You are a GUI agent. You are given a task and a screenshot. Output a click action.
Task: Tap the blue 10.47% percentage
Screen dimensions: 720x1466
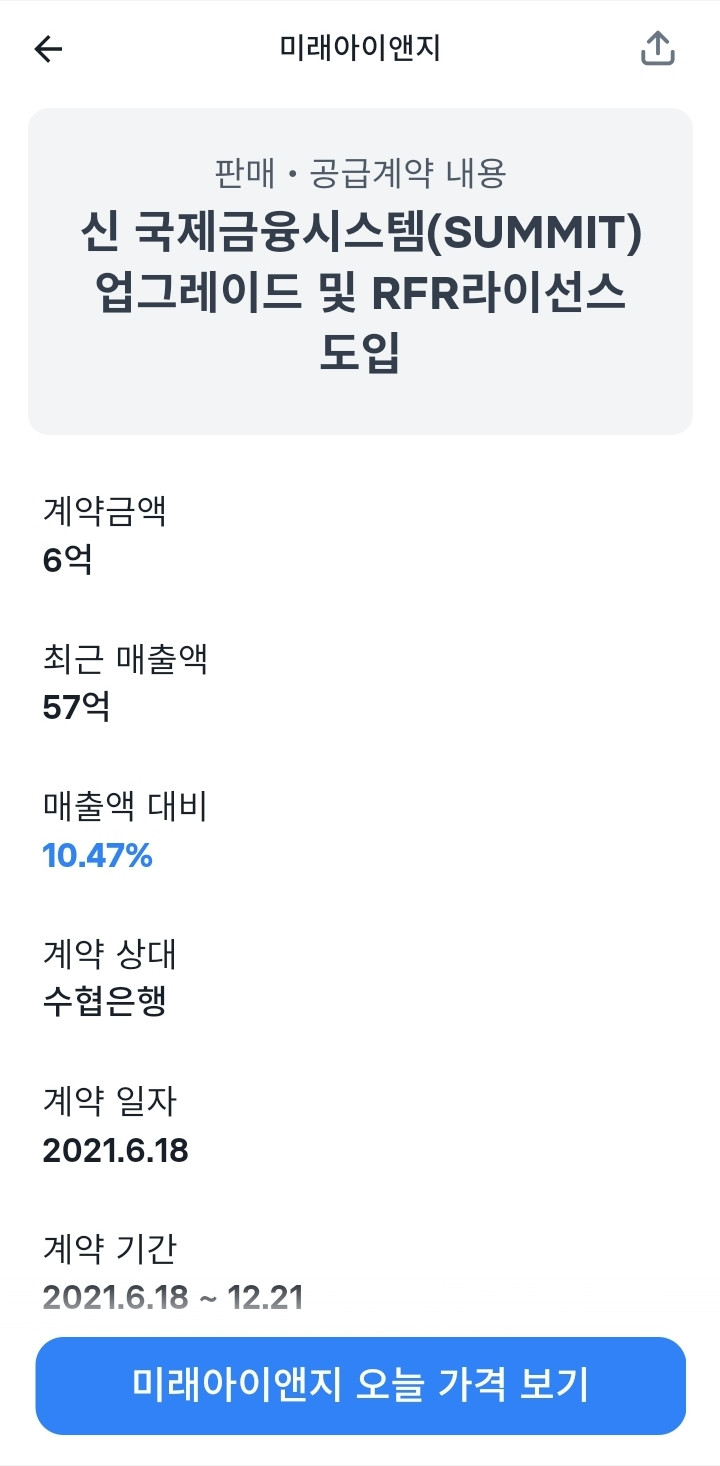point(97,855)
